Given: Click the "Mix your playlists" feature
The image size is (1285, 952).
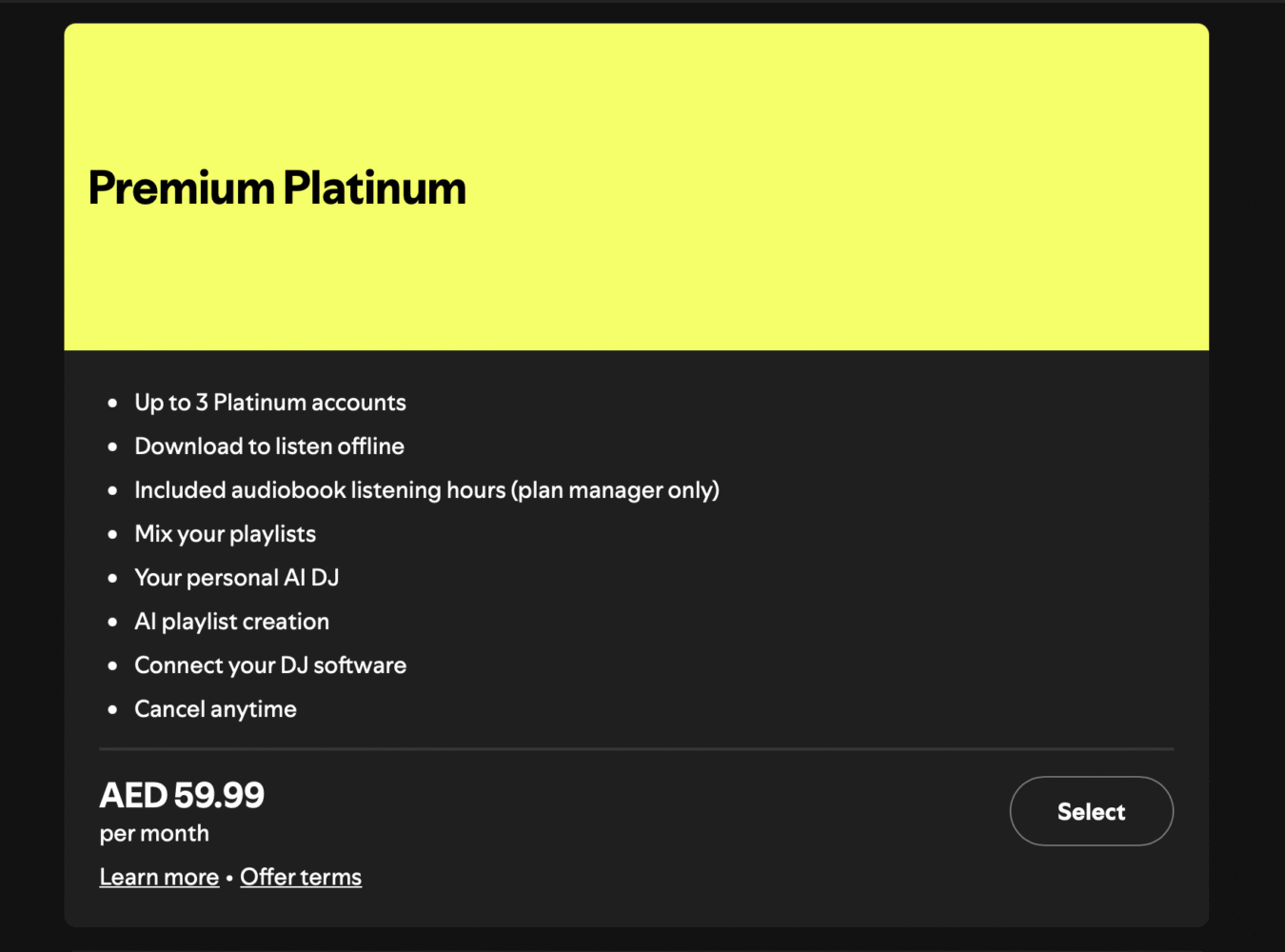Looking at the screenshot, I should pyautogui.click(x=225, y=534).
